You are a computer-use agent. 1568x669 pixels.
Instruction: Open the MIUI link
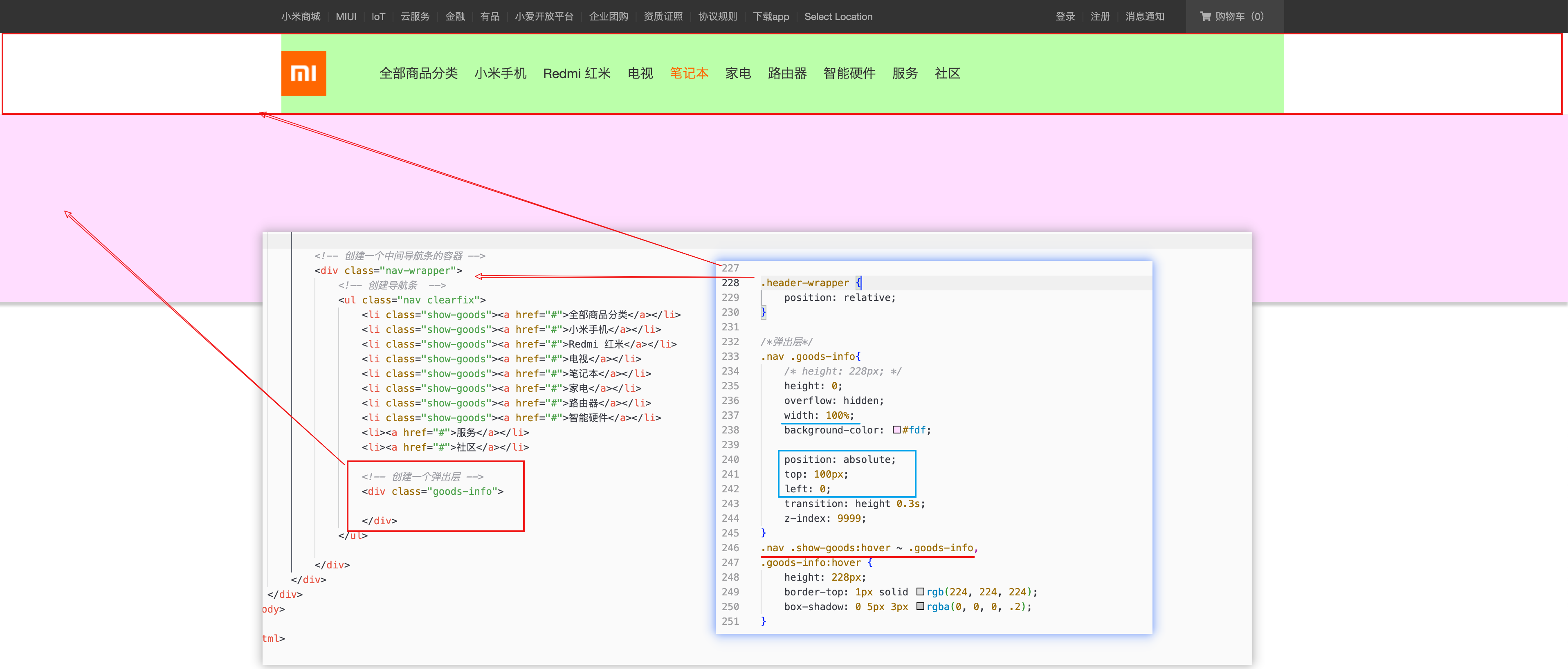[346, 16]
